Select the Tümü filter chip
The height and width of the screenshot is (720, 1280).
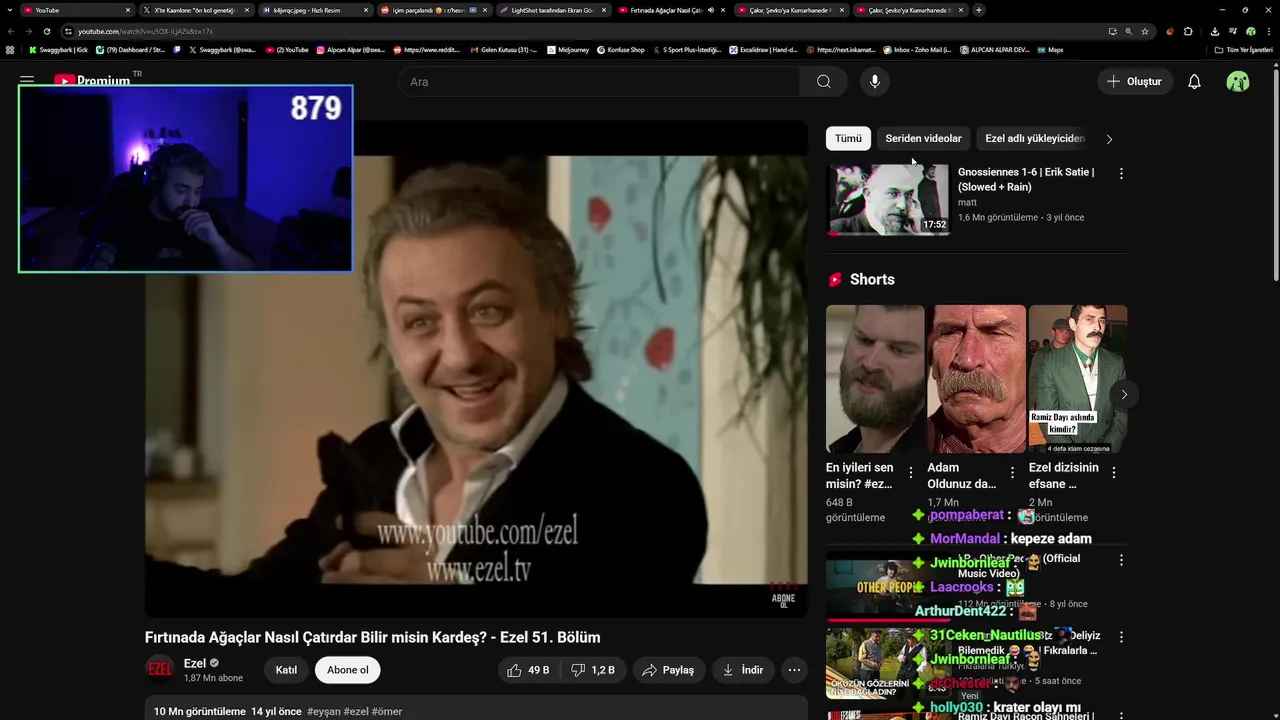point(848,139)
